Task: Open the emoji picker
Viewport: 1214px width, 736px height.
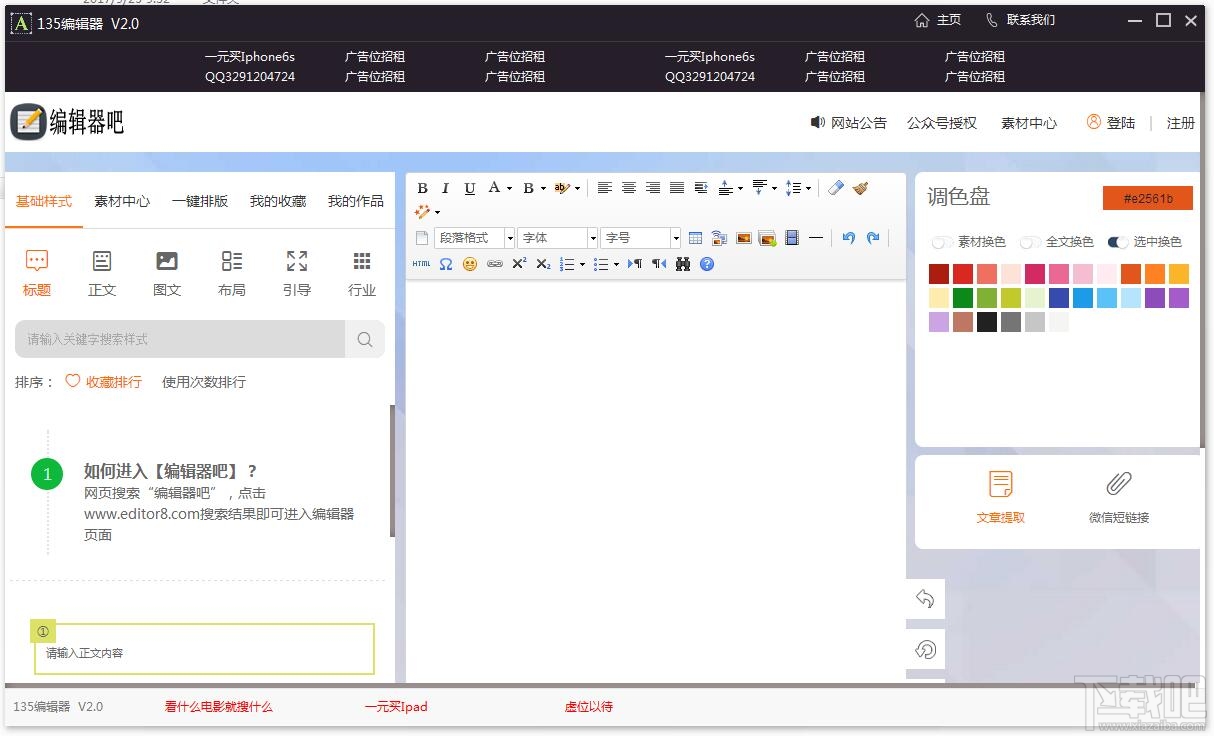Action: pos(470,264)
